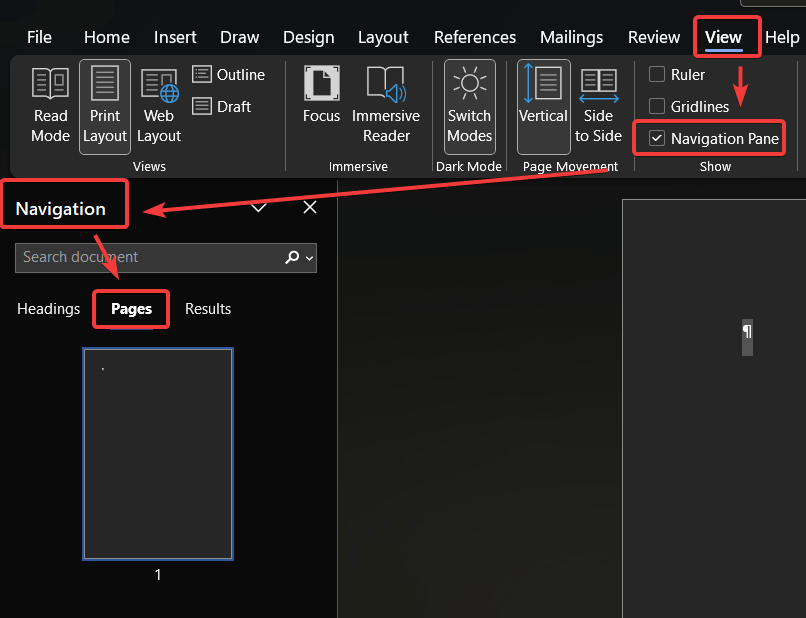806x618 pixels.
Task: Enable Focus mode
Action: tap(321, 95)
